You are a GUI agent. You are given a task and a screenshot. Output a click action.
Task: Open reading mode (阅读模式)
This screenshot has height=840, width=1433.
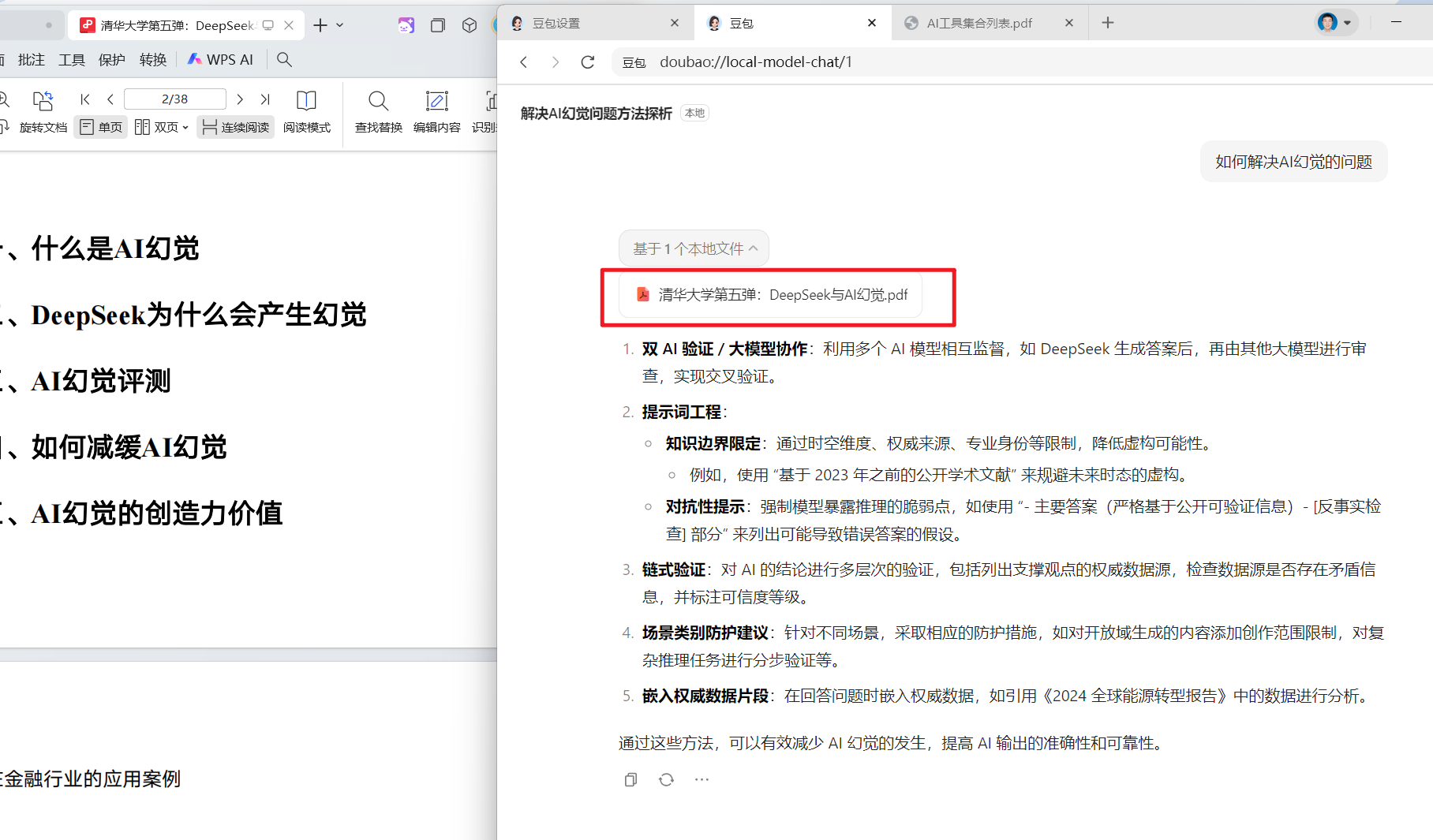(x=306, y=112)
